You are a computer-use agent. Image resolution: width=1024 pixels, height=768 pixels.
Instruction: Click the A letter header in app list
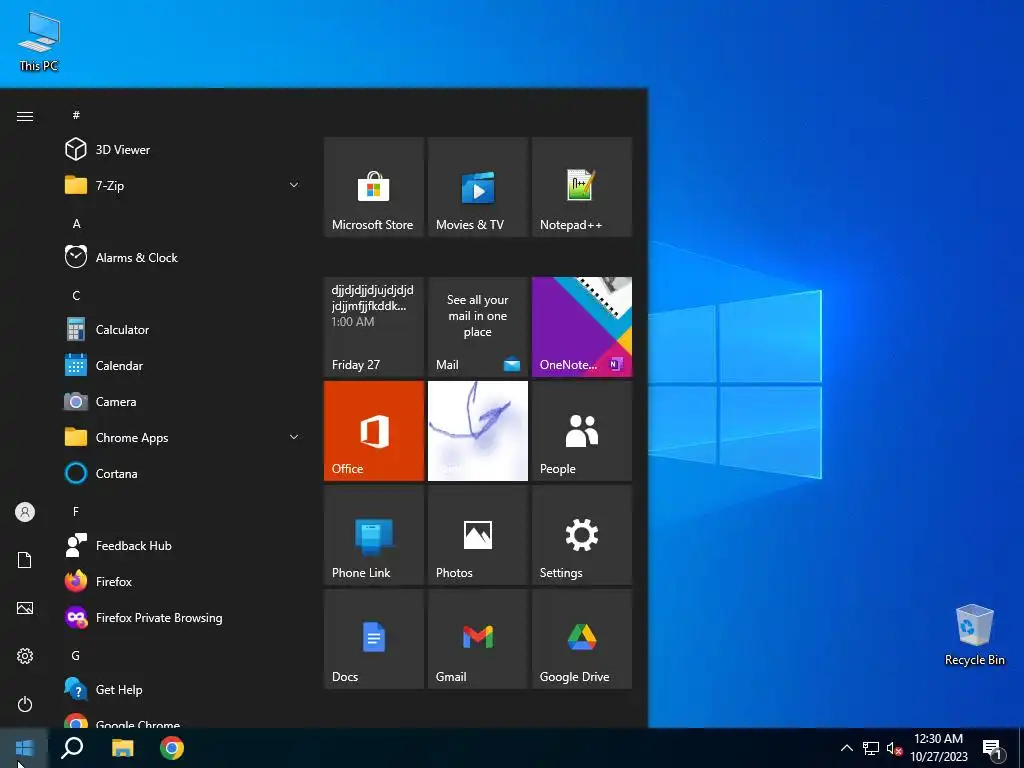pyautogui.click(x=76, y=223)
